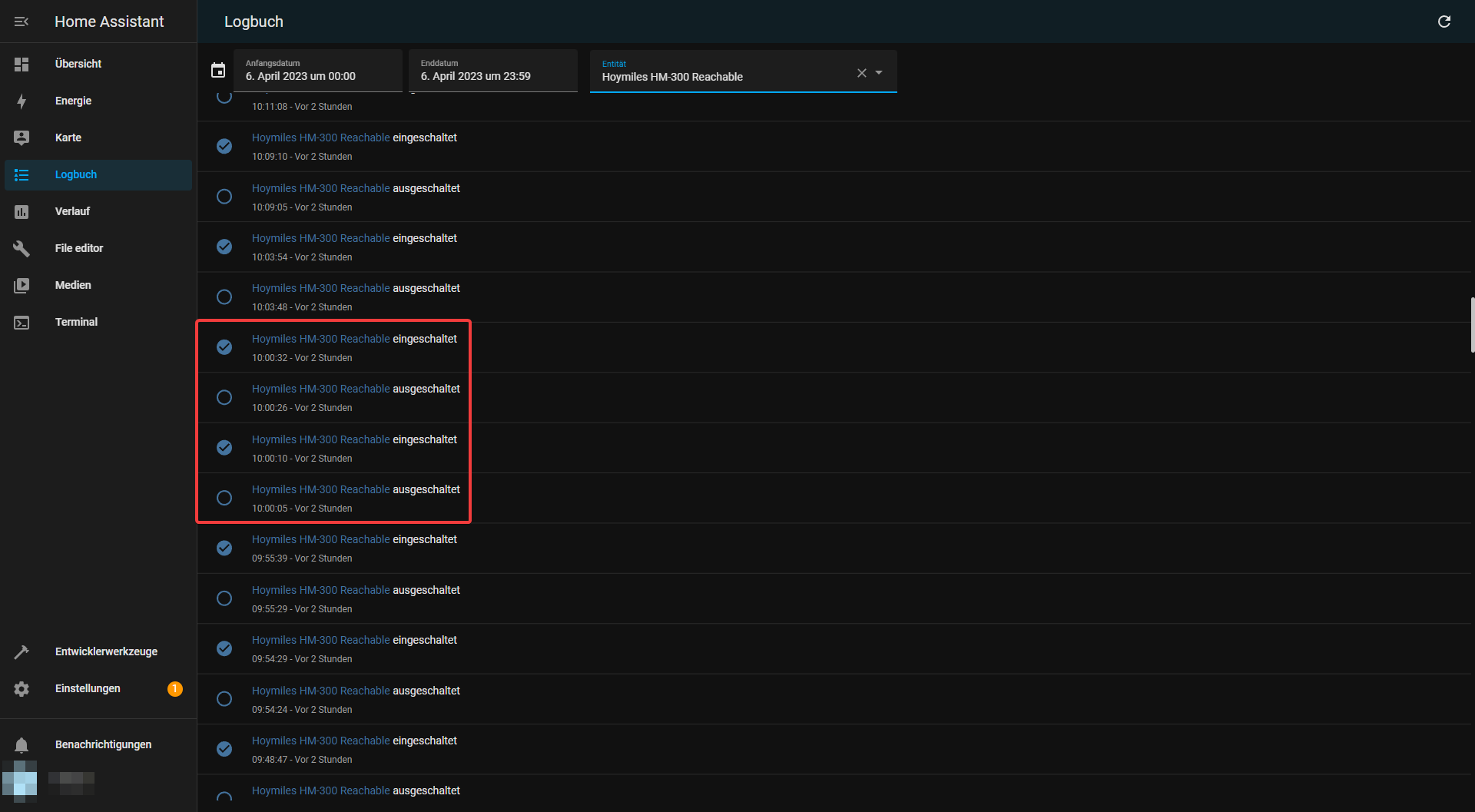The width and height of the screenshot is (1475, 812).
Task: Select the Logbuch sidebar menu item
Action: click(75, 174)
